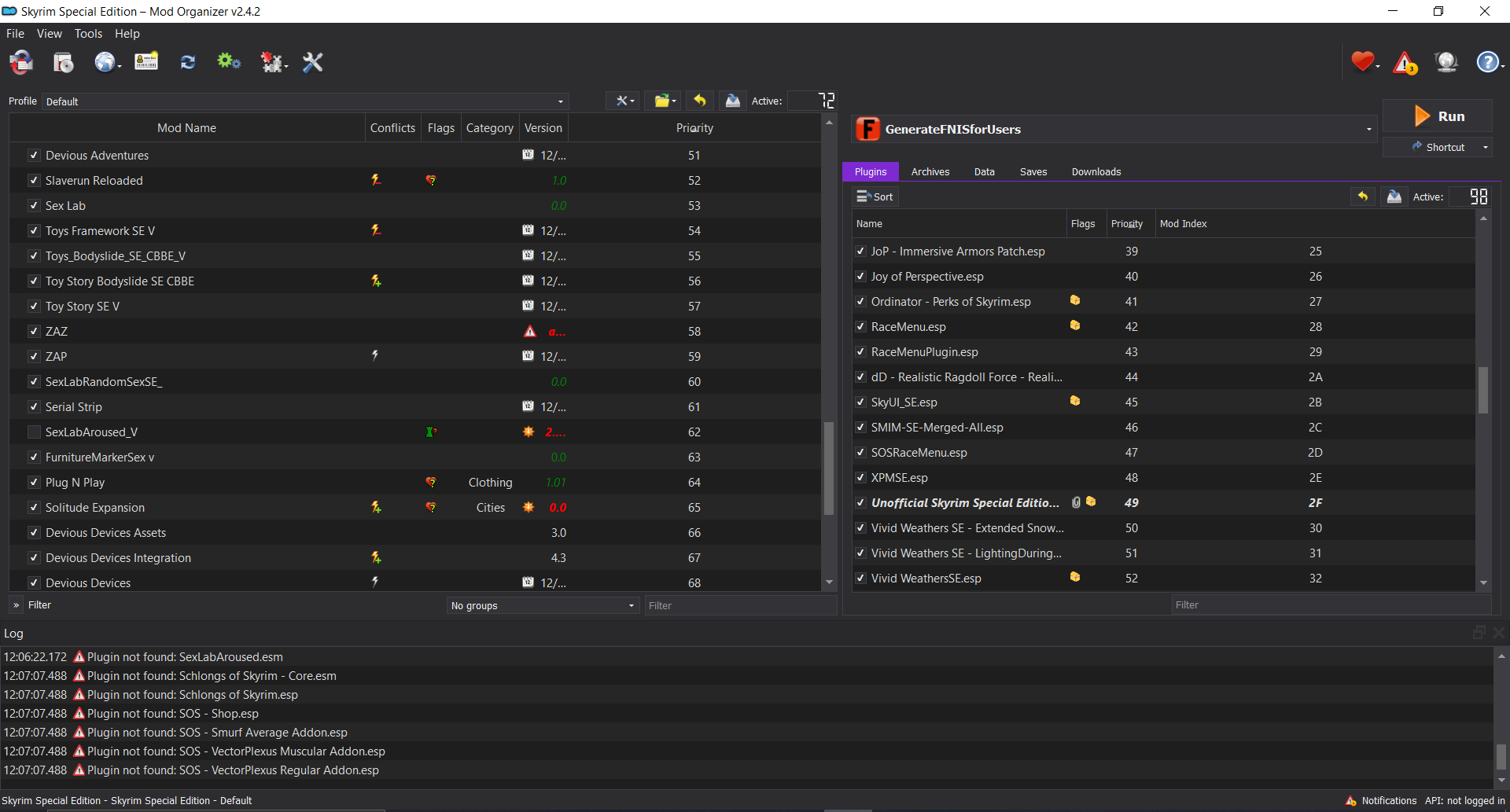Click the mod list vertical scrollbar thumb
The width and height of the screenshot is (1510, 812).
[x=829, y=468]
